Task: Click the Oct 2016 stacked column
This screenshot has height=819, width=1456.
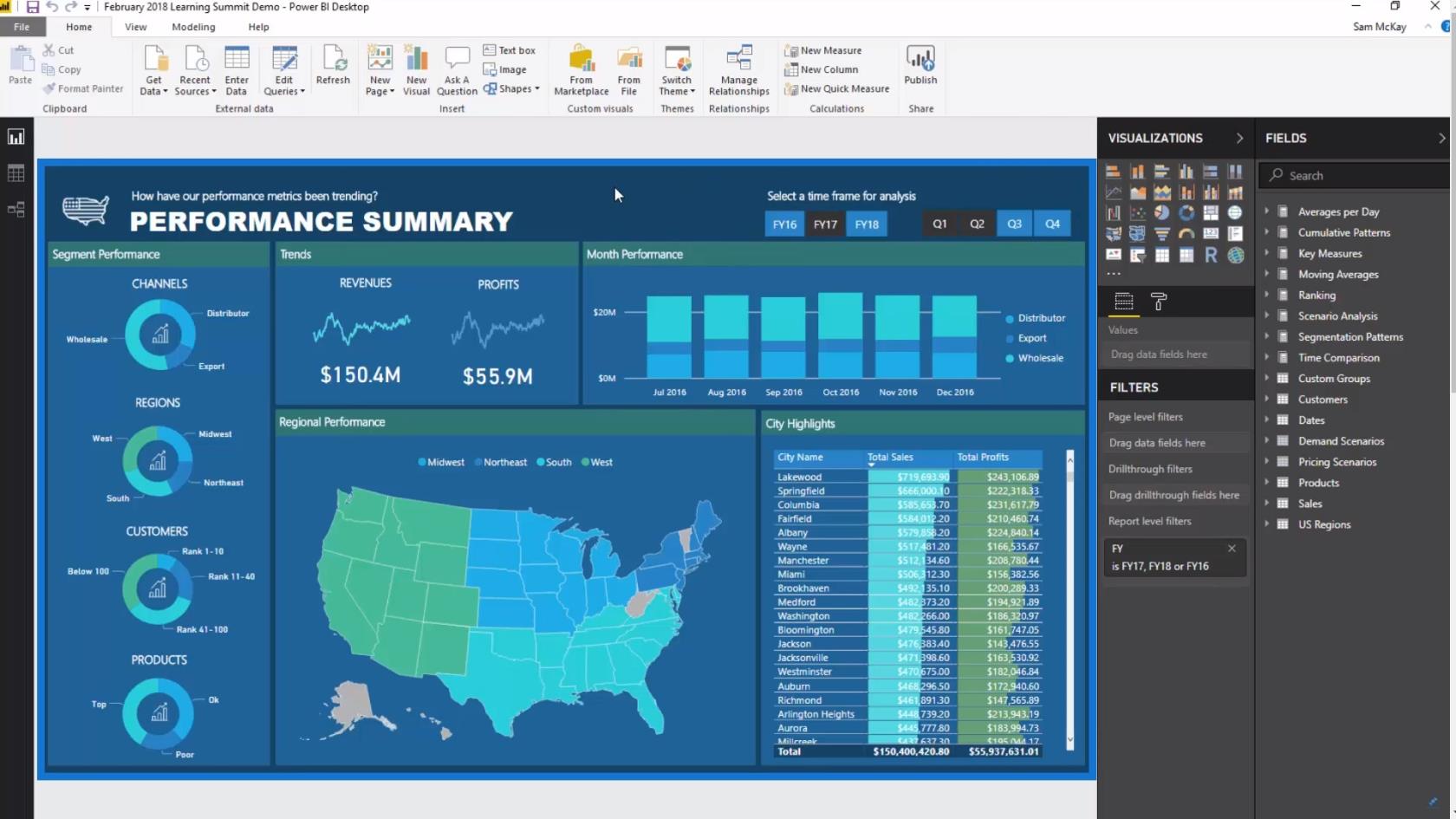Action: click(841, 335)
